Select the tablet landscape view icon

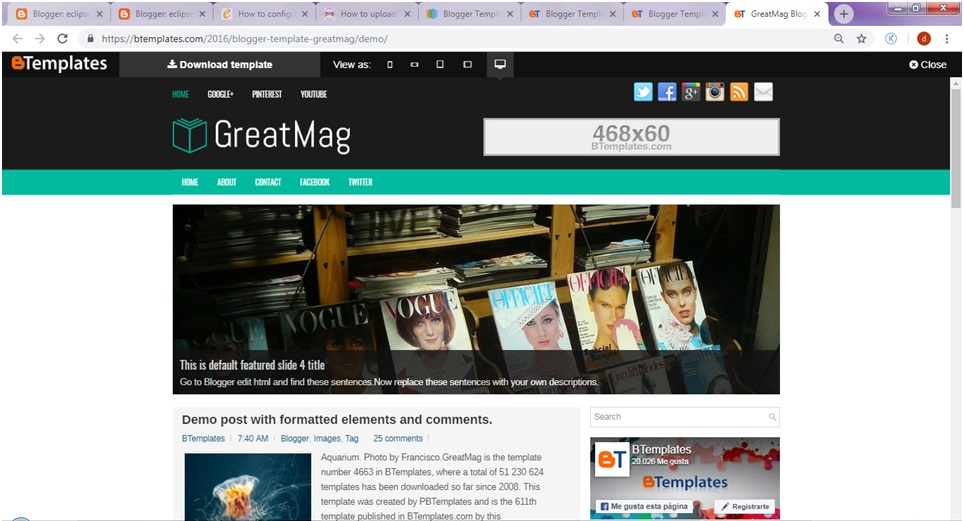tap(467, 65)
